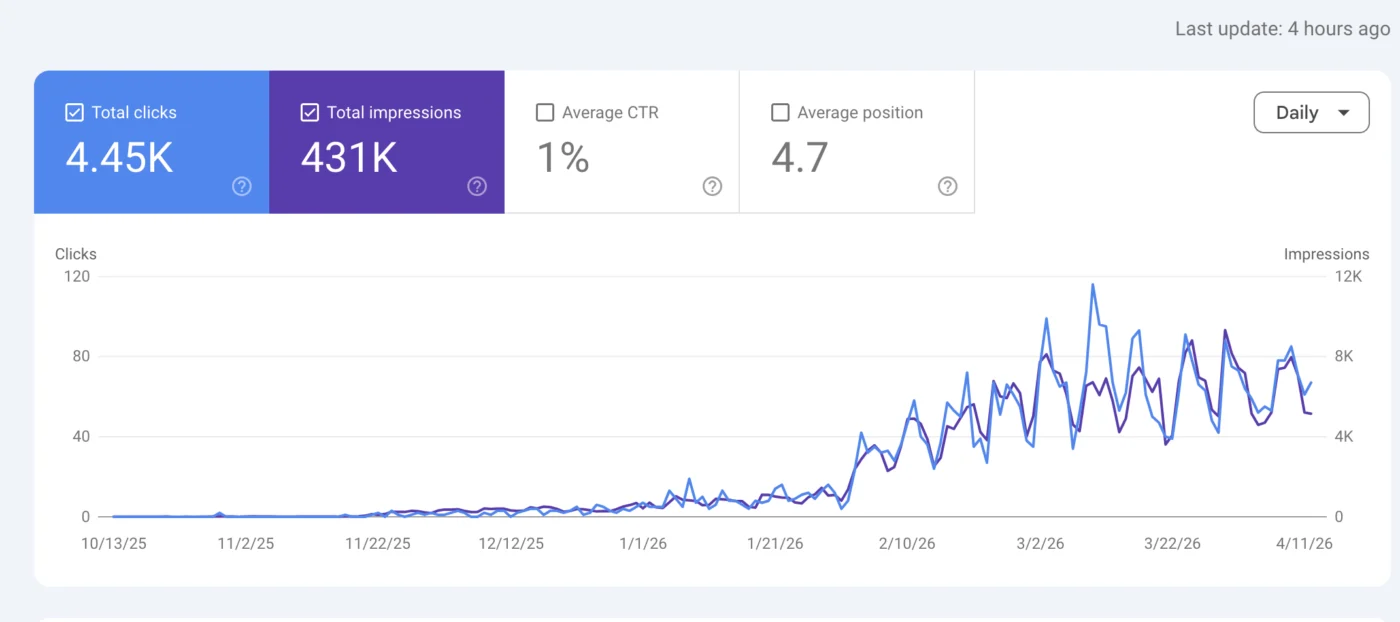
Task: Click the 11/22/25 date label
Action: click(x=377, y=544)
